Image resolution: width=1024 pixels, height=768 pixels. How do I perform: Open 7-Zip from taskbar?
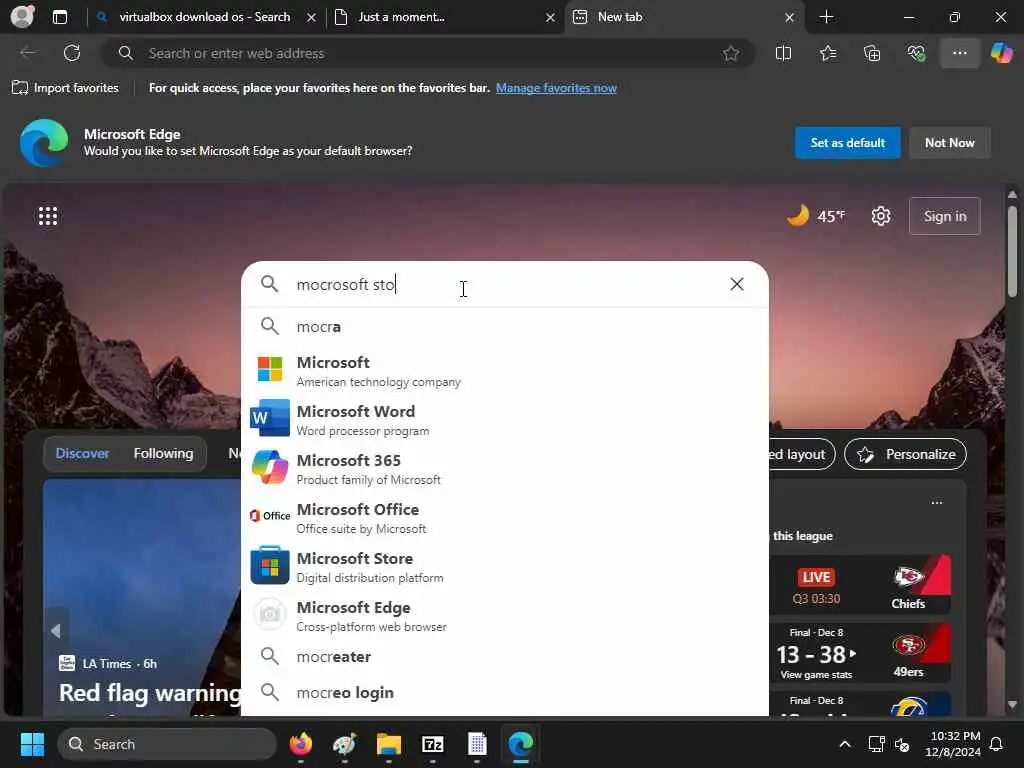click(433, 744)
